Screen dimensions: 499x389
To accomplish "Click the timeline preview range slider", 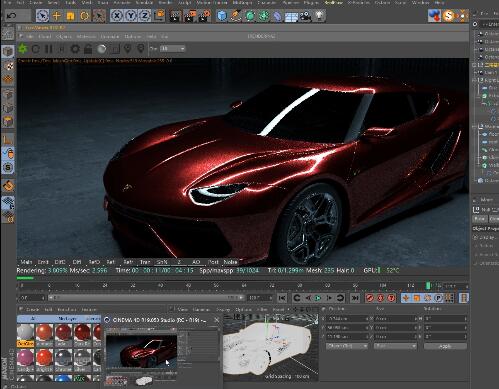I will click(x=146, y=297).
